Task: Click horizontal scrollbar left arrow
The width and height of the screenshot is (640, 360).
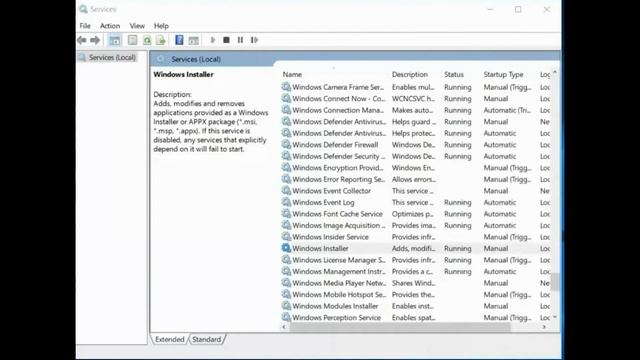Action: coord(284,327)
